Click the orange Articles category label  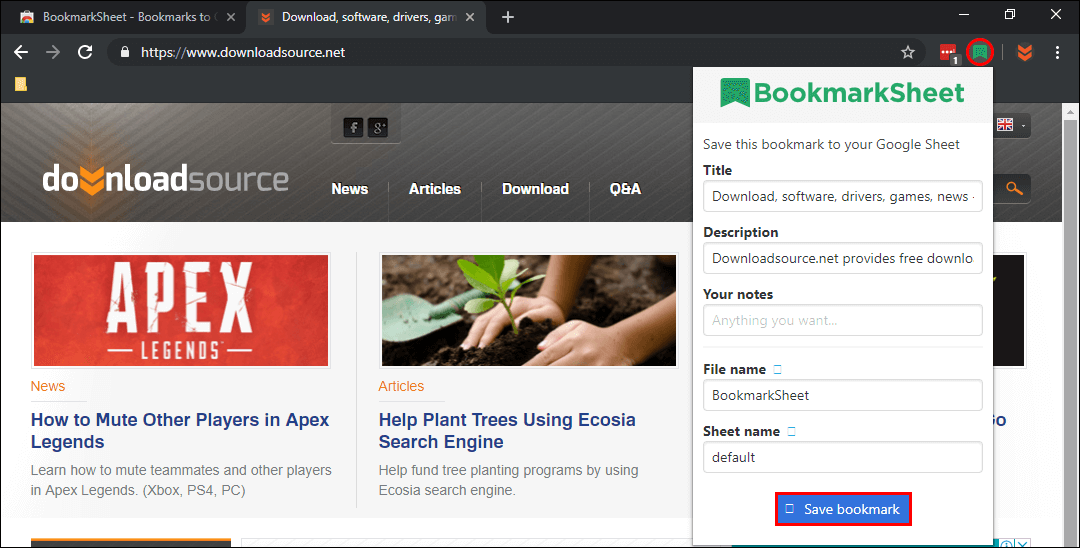pos(401,386)
